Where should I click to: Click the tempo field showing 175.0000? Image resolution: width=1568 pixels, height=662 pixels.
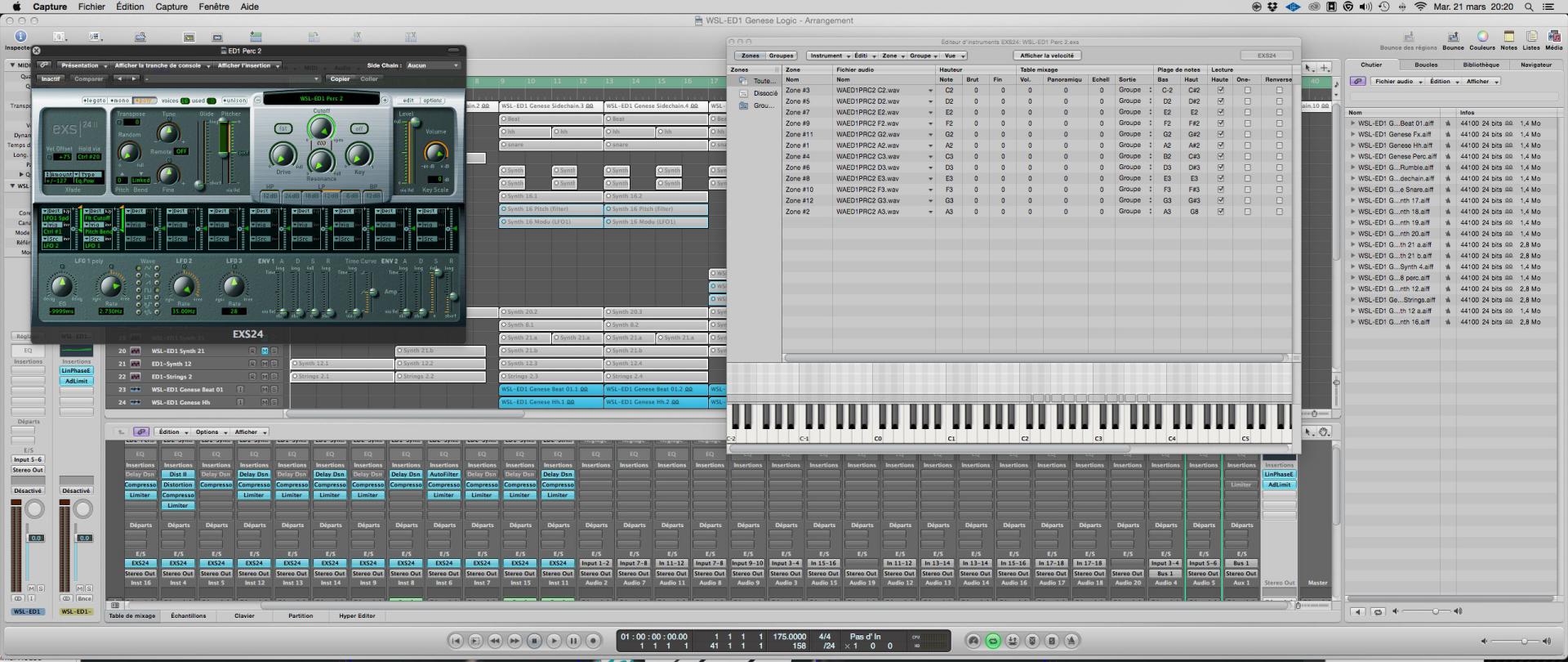(790, 637)
